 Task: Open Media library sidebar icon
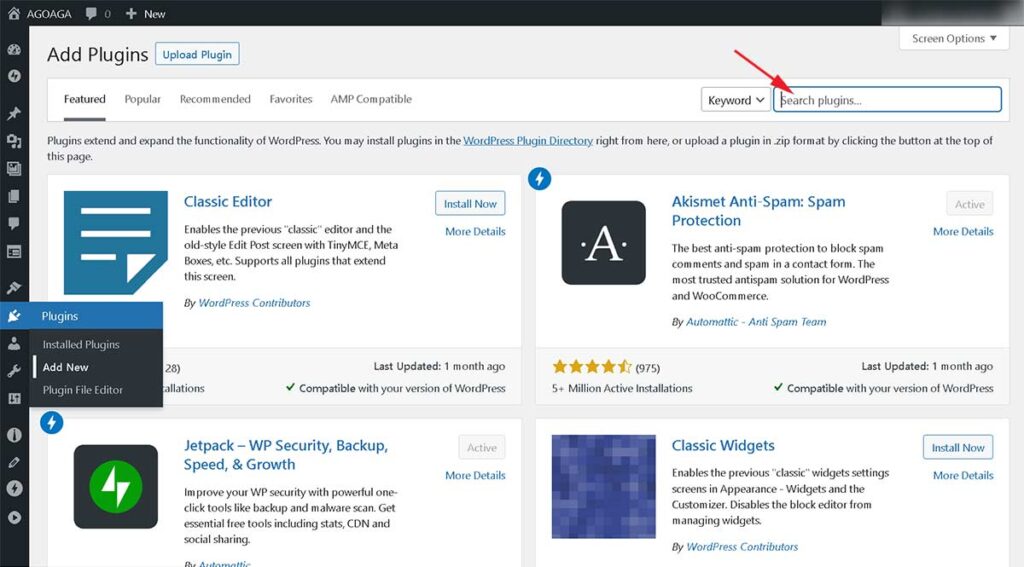14,140
